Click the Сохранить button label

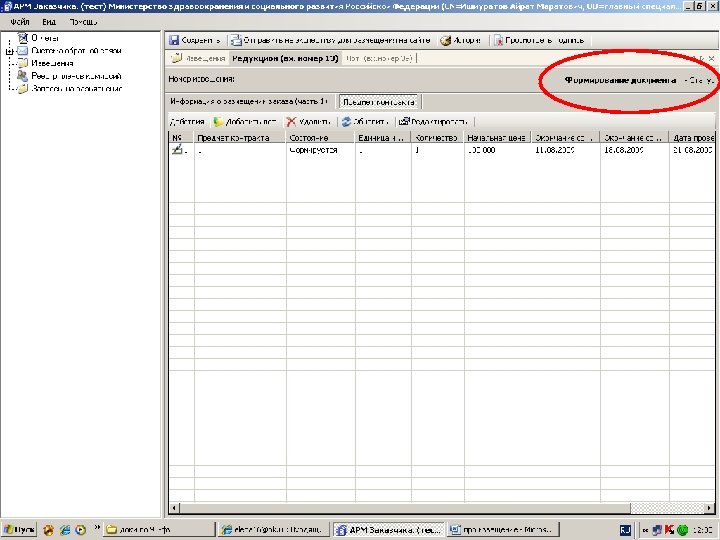pos(201,40)
